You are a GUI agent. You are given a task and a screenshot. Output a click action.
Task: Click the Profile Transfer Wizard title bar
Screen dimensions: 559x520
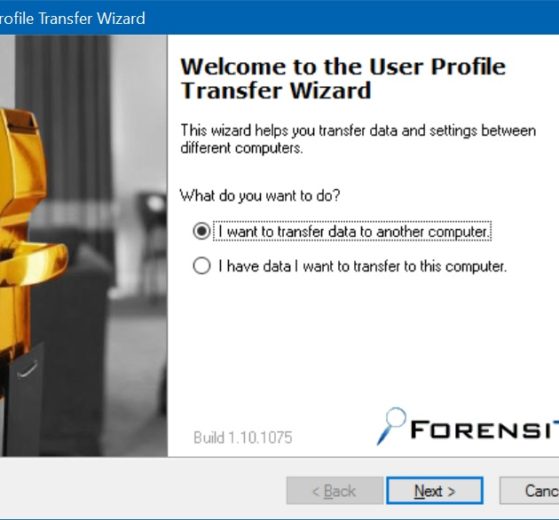tap(280, 17)
